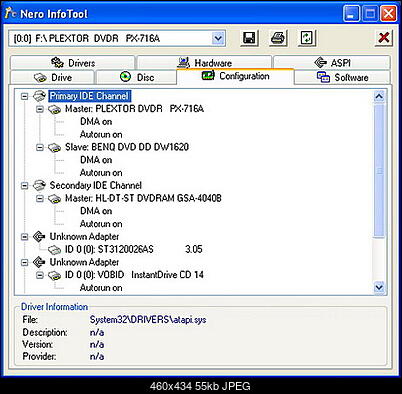The width and height of the screenshot is (402, 394).
Task: Click the Print icon in toolbar
Action: 278,38
